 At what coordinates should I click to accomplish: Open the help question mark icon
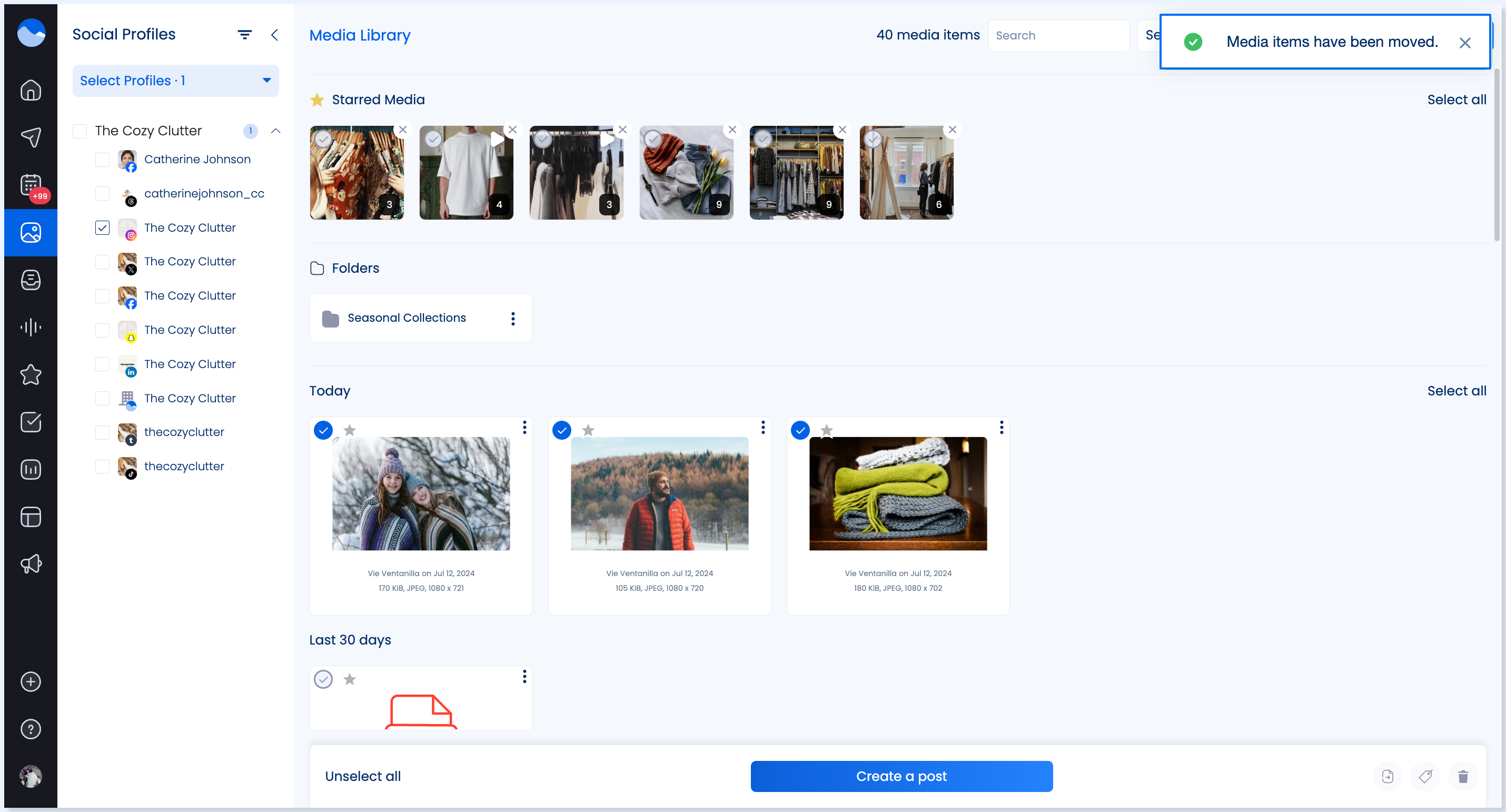(31, 729)
